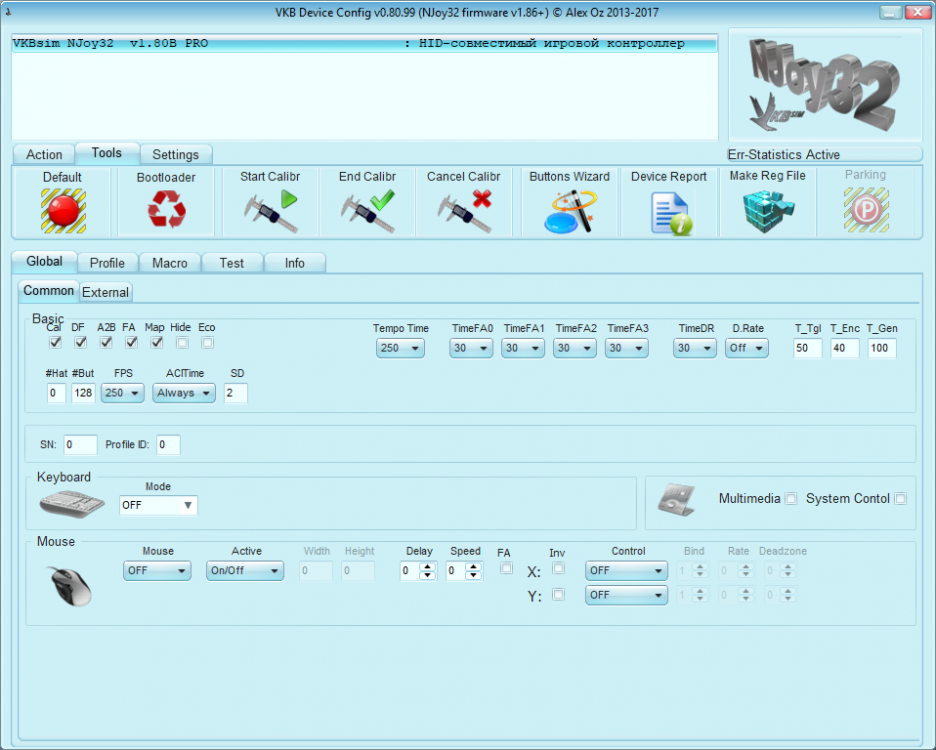Open the Profile tab
The width and height of the screenshot is (936, 750).
[x=107, y=263]
